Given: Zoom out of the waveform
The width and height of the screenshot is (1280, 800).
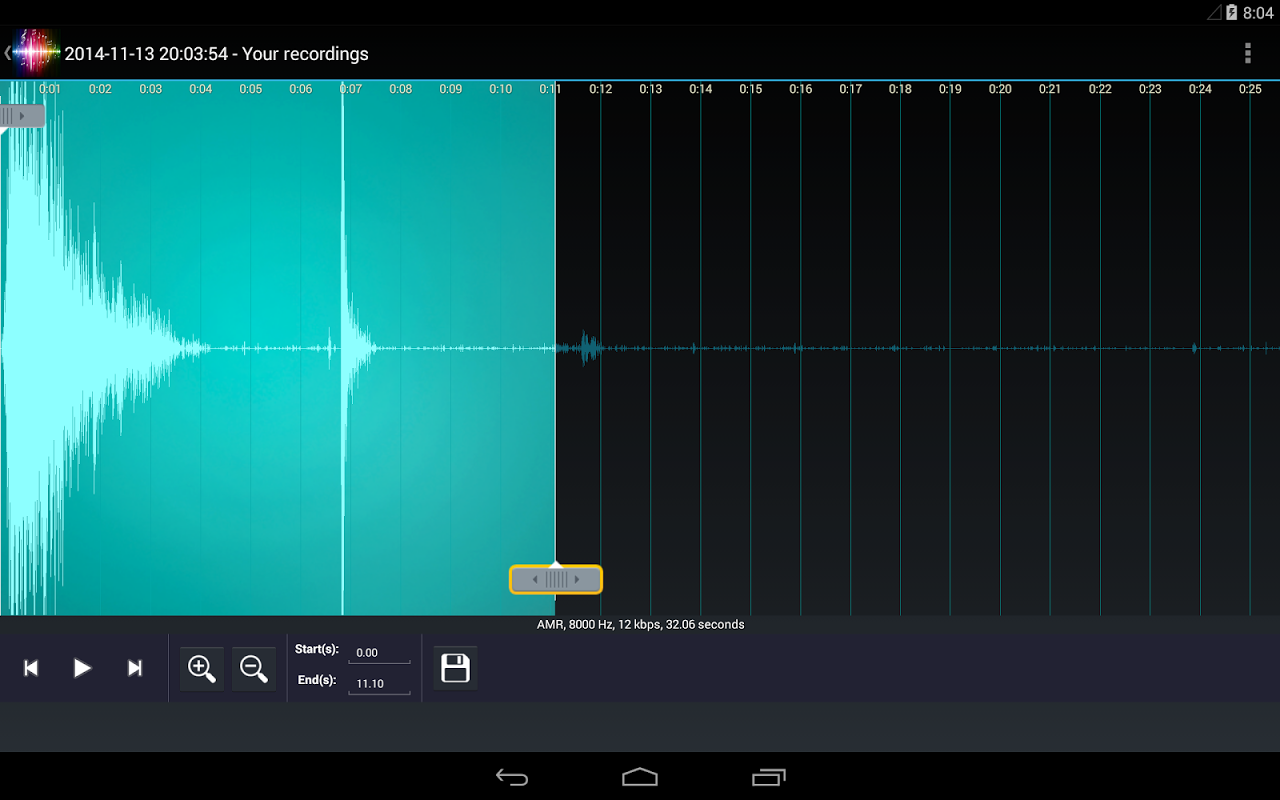Looking at the screenshot, I should (x=254, y=668).
